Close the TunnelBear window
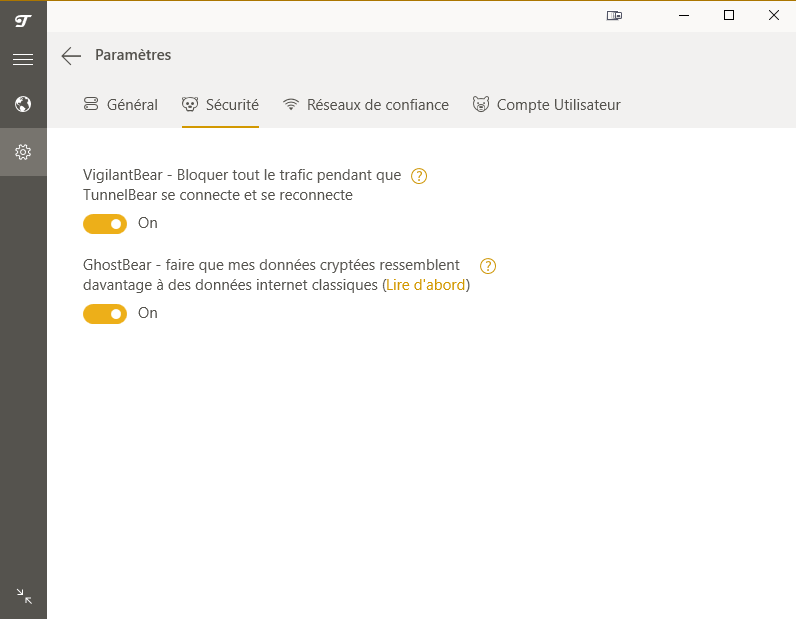Viewport: 796px width, 619px height. click(774, 15)
